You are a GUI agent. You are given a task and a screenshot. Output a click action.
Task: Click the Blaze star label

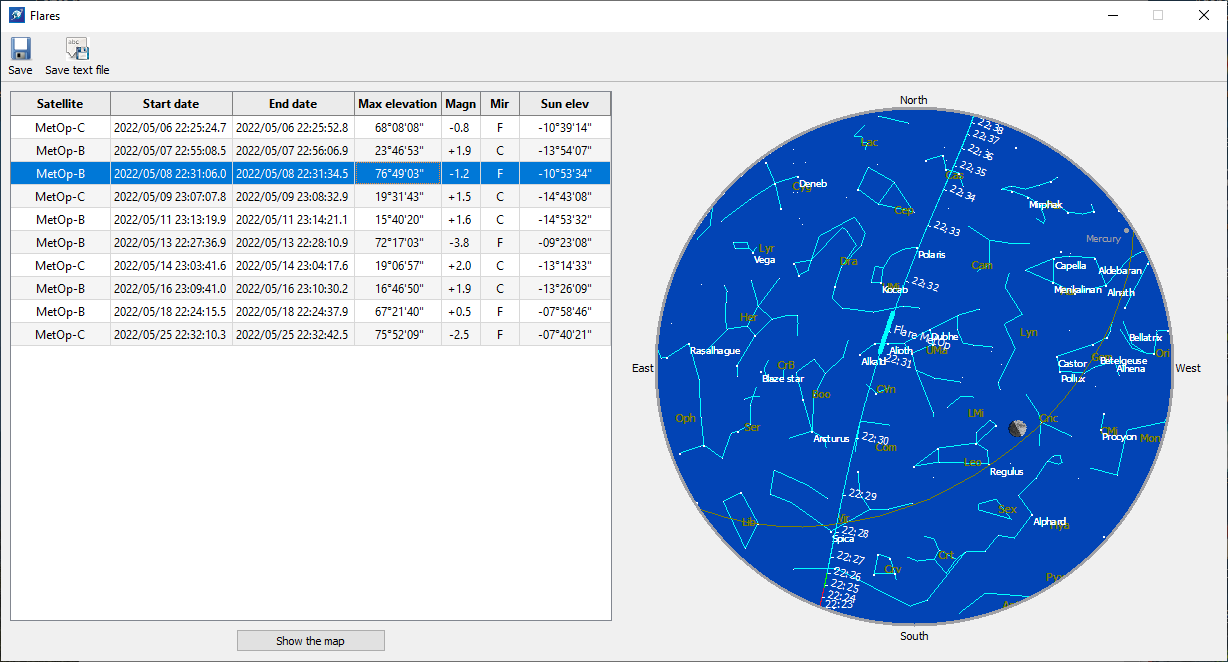pos(783,379)
